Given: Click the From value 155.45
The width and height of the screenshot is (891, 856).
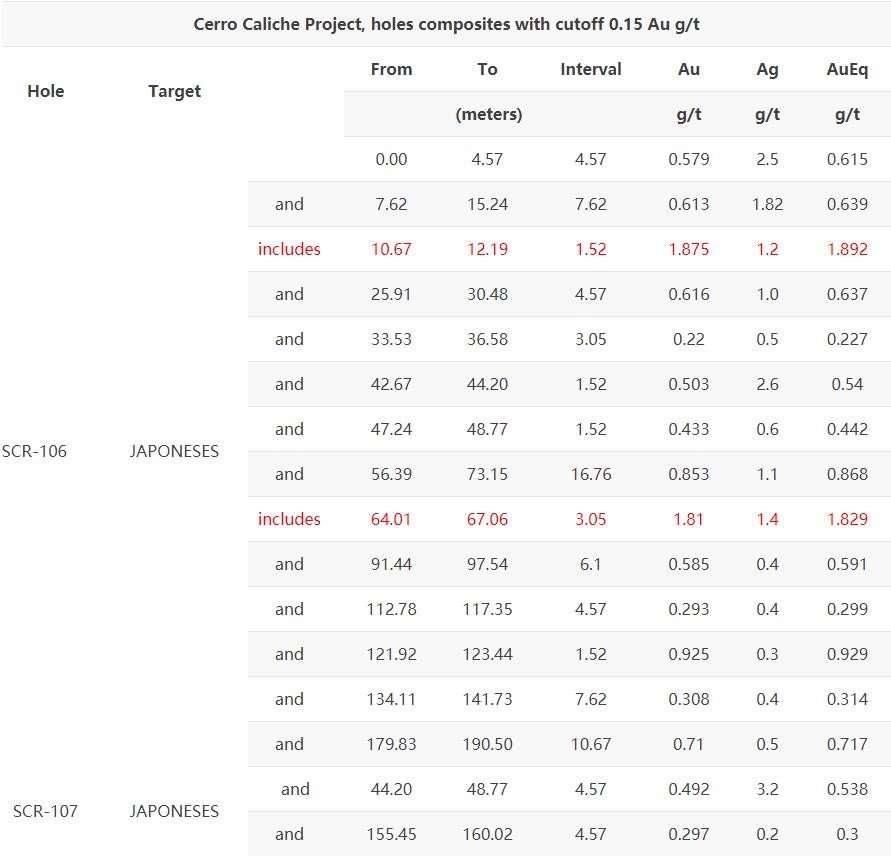Looking at the screenshot, I should [391, 834].
